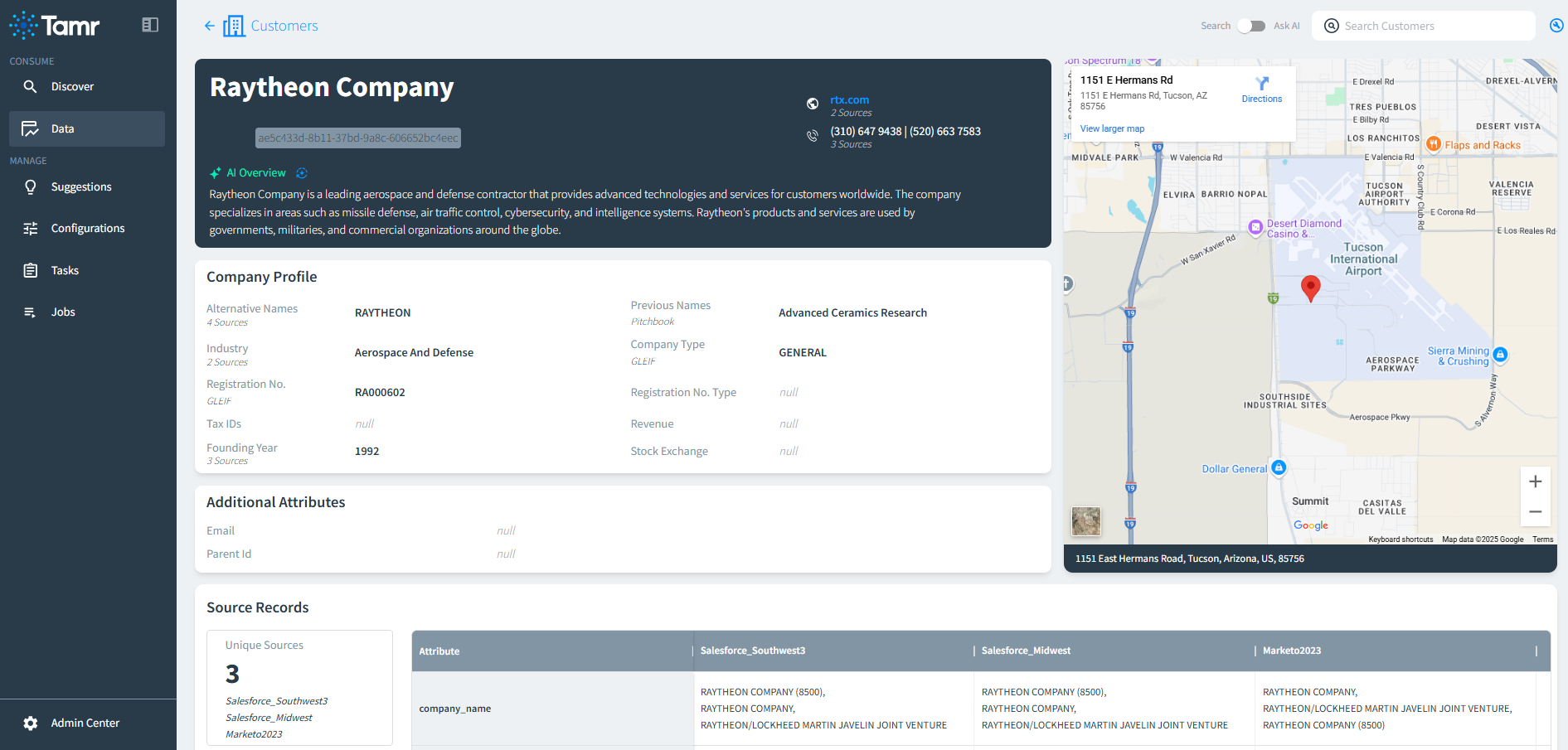Click the Founding Year 3 Sources label
This screenshot has width=1568, height=750.
[242, 453]
